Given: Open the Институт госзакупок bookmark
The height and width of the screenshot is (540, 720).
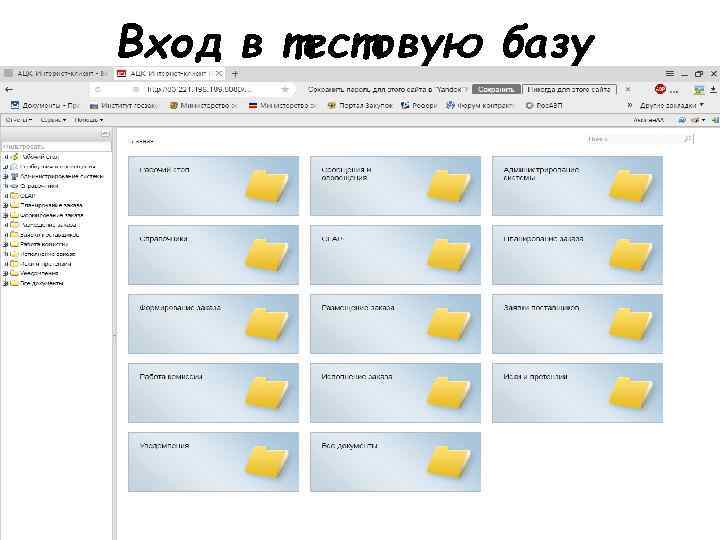Looking at the screenshot, I should [x=124, y=105].
